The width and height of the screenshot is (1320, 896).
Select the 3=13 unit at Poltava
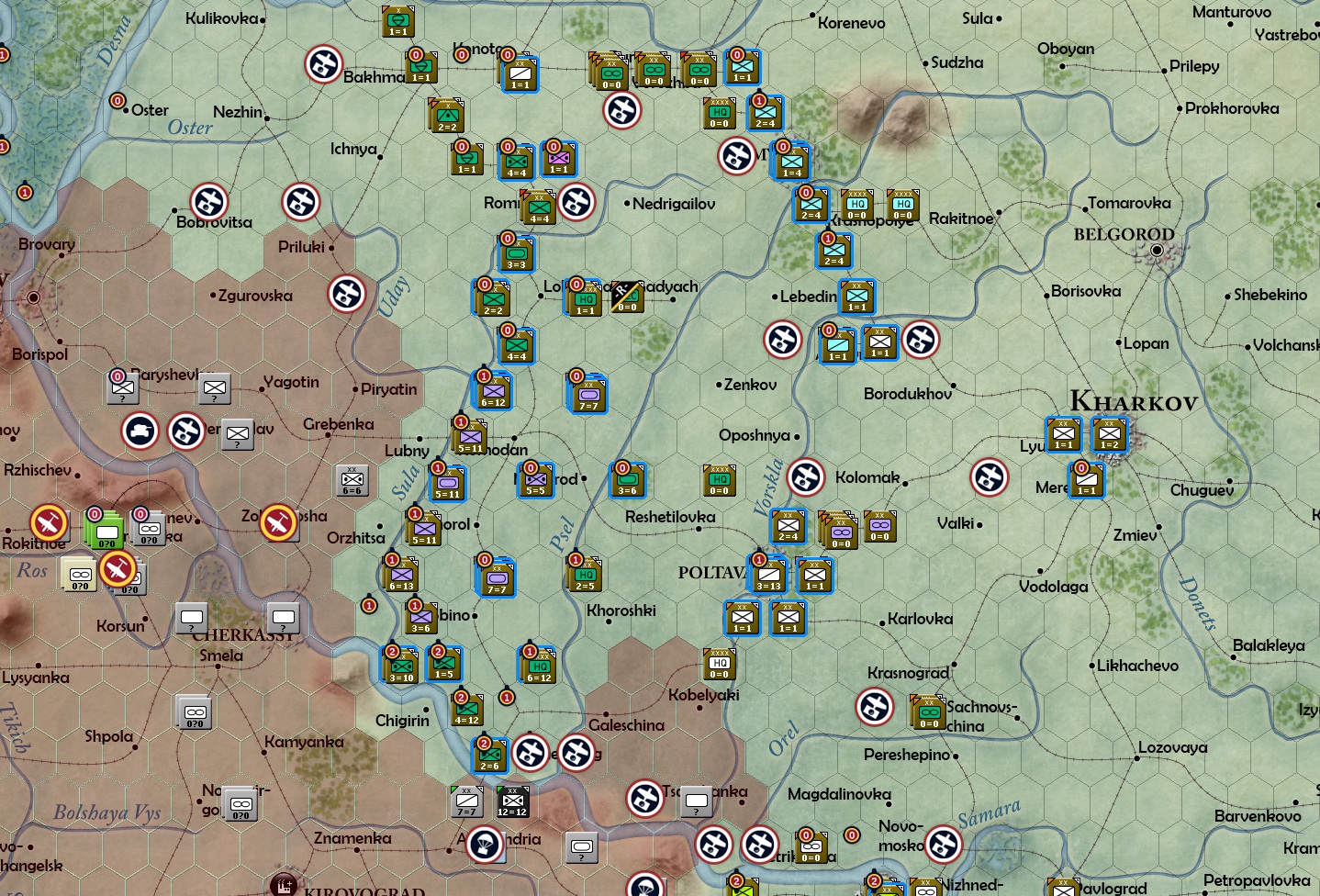[769, 575]
